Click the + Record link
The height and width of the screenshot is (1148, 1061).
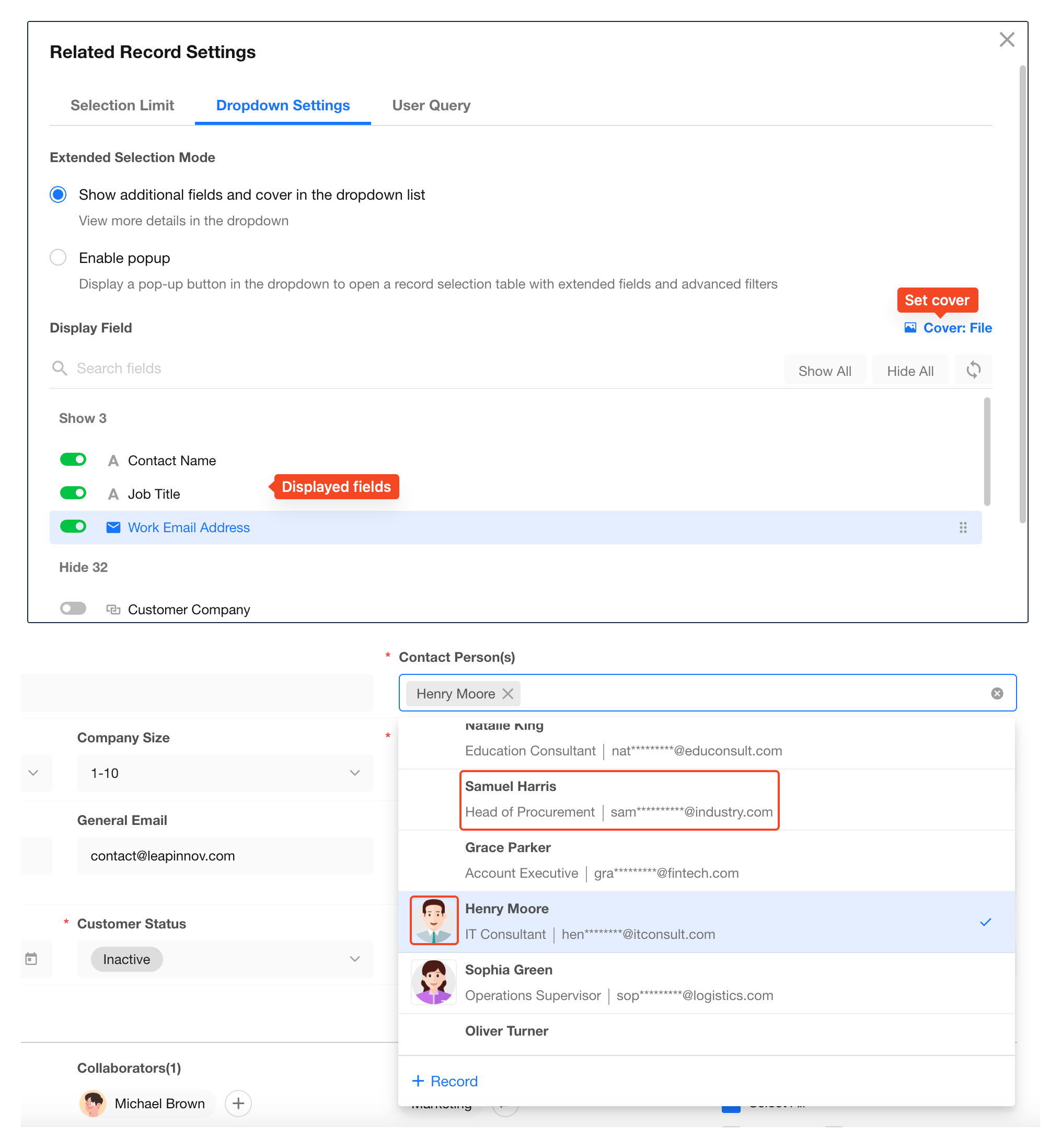click(445, 1081)
